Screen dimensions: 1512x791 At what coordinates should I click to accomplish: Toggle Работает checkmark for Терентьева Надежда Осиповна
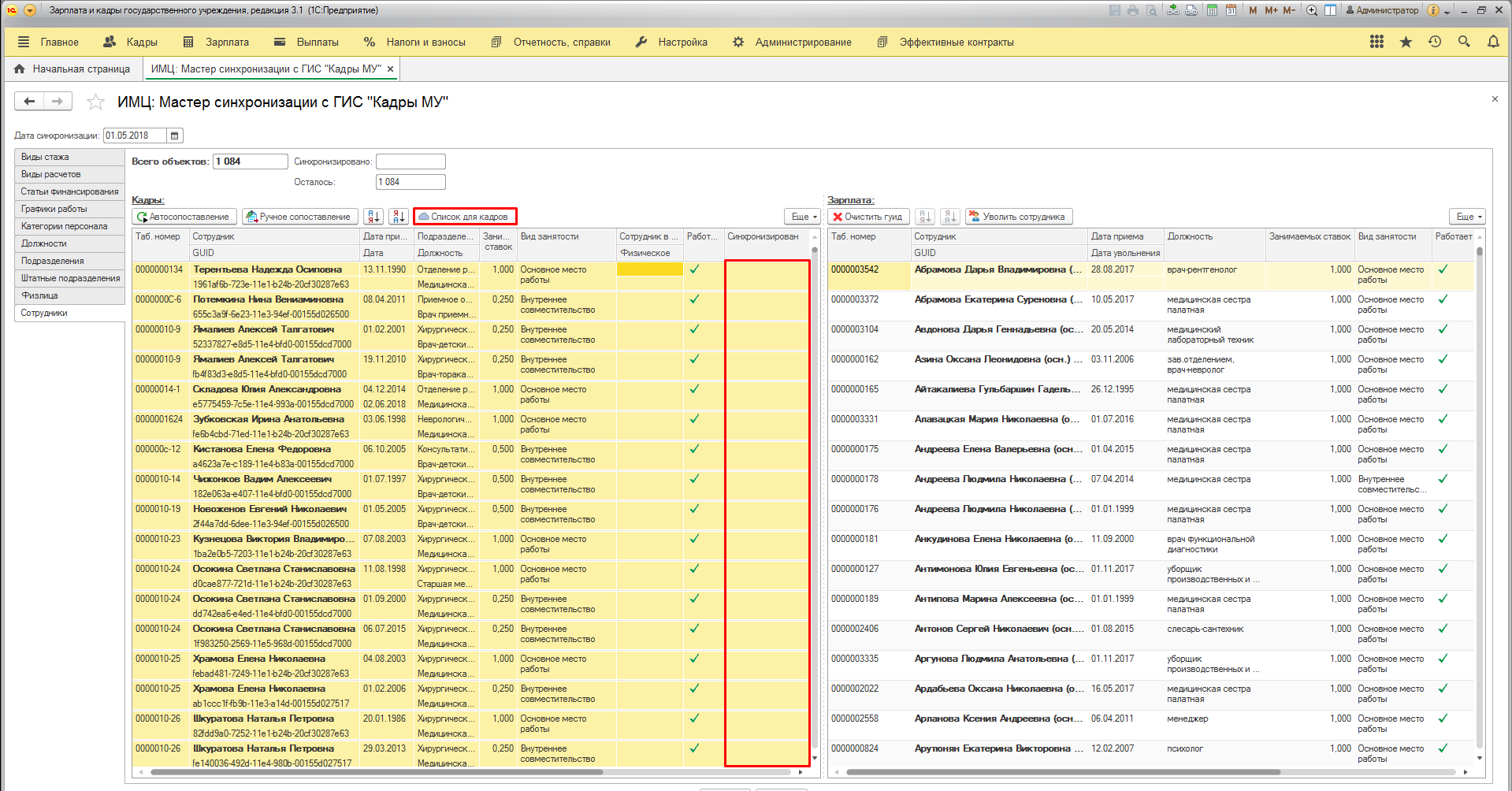click(694, 269)
